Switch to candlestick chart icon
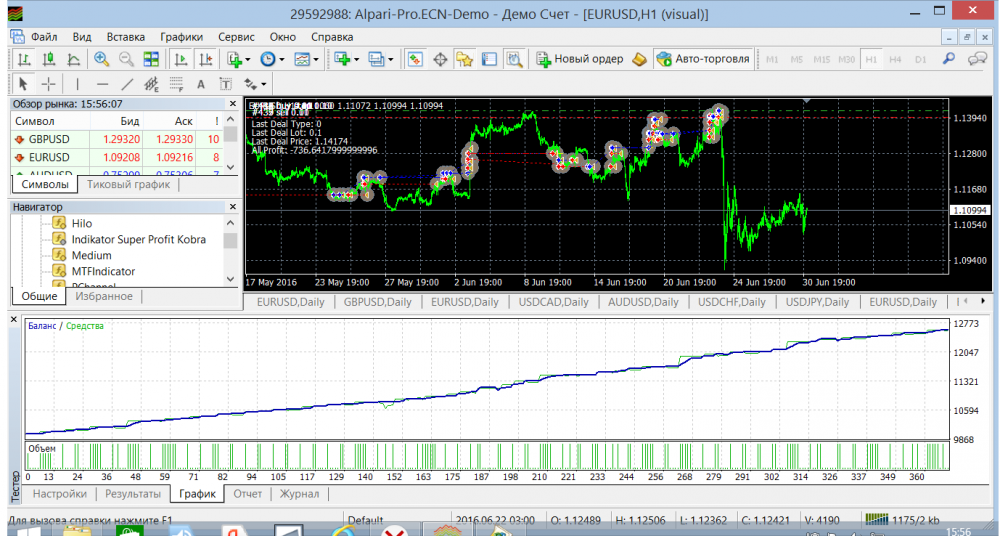This screenshot has height=536, width=1000. [49, 59]
